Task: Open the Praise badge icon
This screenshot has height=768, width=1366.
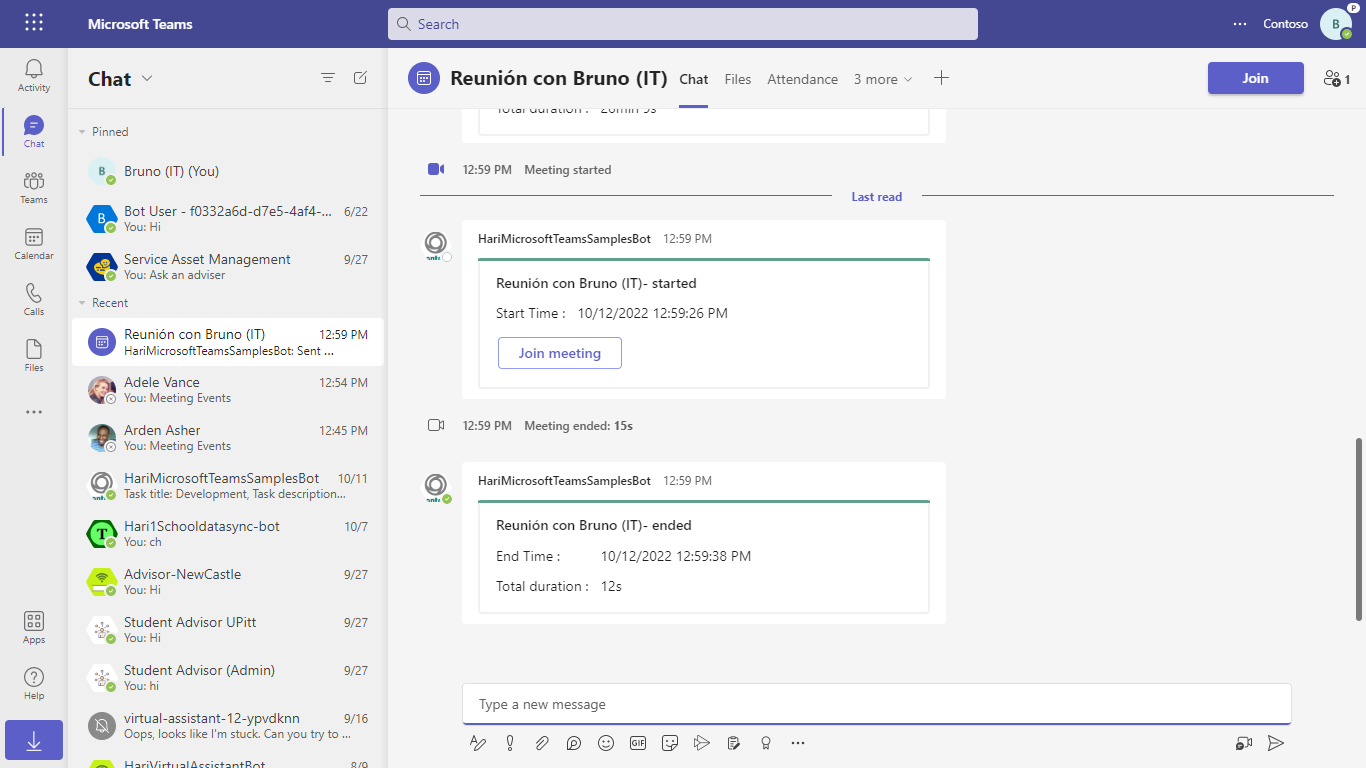Action: (766, 743)
